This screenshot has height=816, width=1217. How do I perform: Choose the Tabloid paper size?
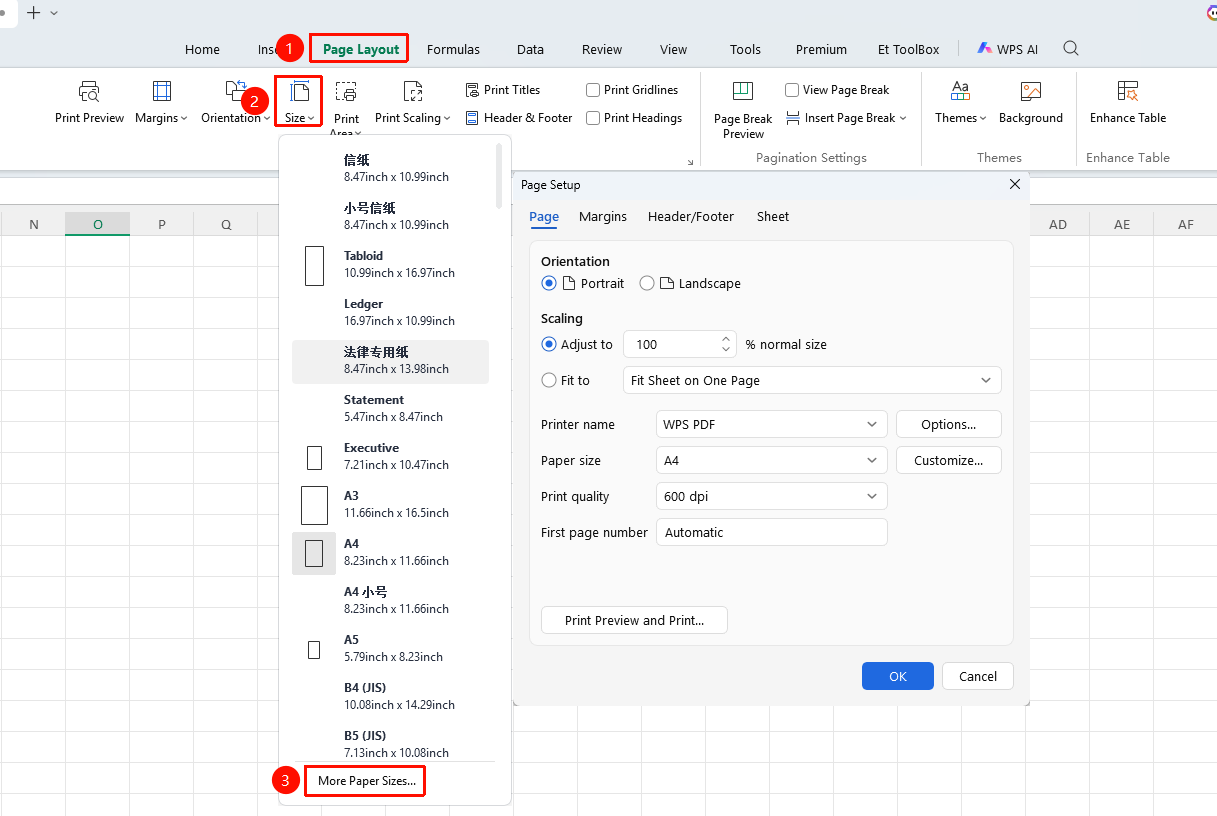pyautogui.click(x=390, y=264)
